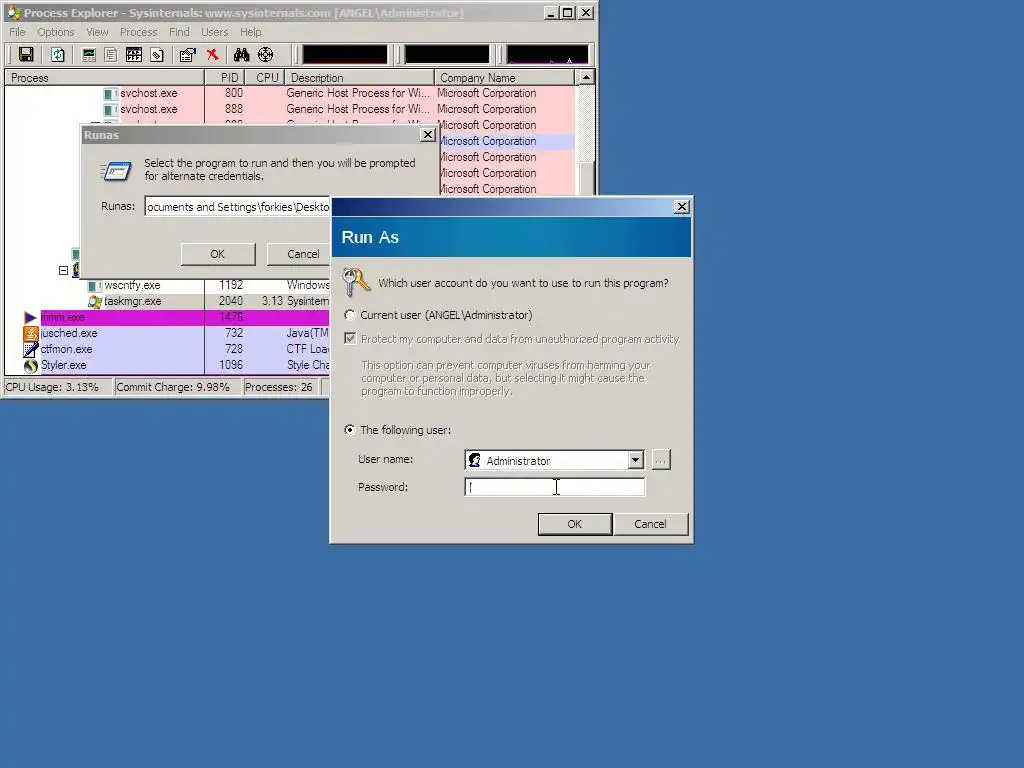Click the icon beside svchost.exe PID 888
This screenshot has height=768, width=1024.
tap(111, 109)
